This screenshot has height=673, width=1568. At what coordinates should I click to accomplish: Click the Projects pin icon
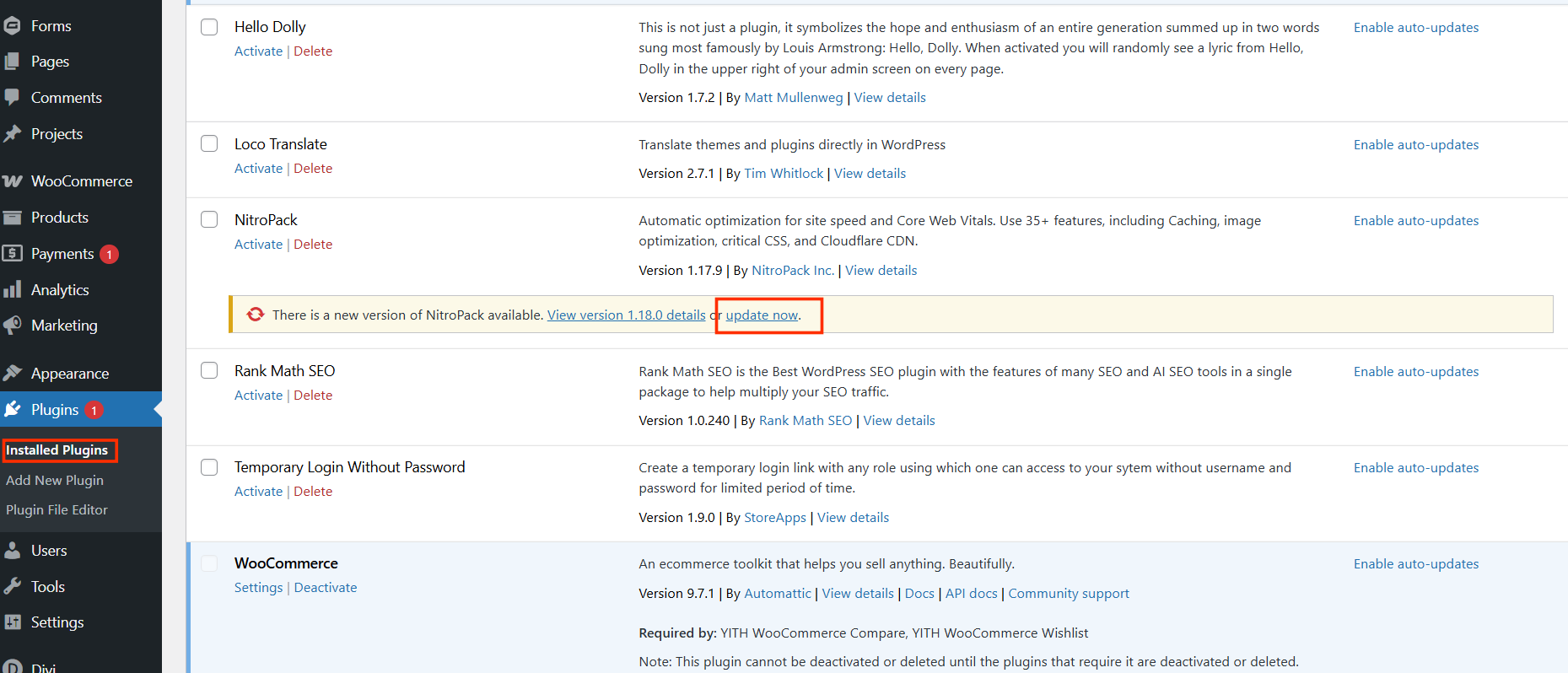click(12, 134)
